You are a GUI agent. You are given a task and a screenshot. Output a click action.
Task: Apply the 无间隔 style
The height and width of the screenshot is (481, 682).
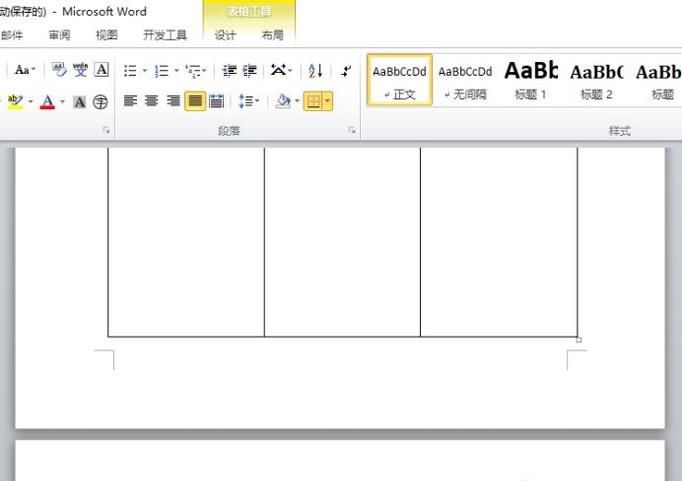click(465, 80)
